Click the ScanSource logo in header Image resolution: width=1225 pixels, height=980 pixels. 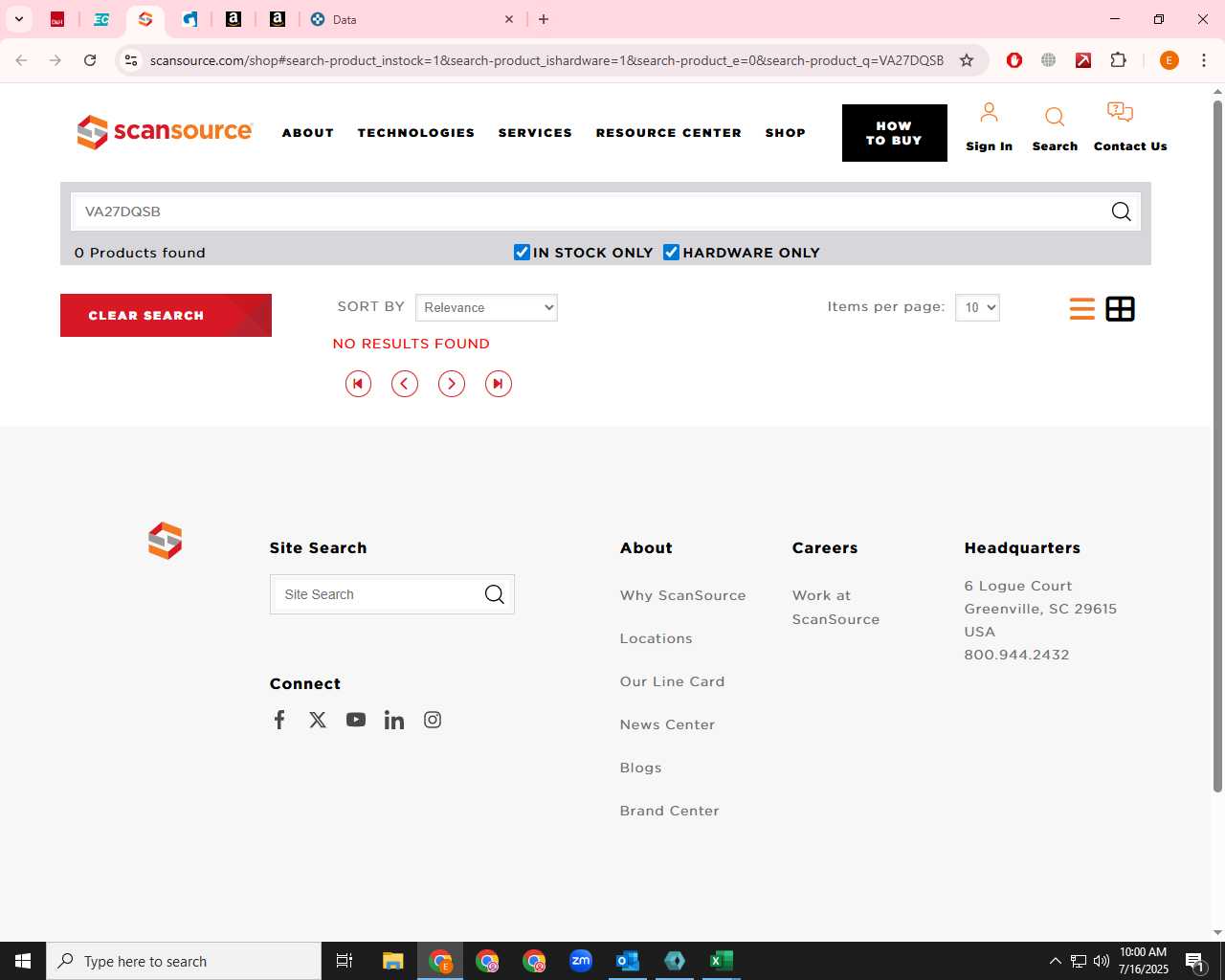coord(165,132)
